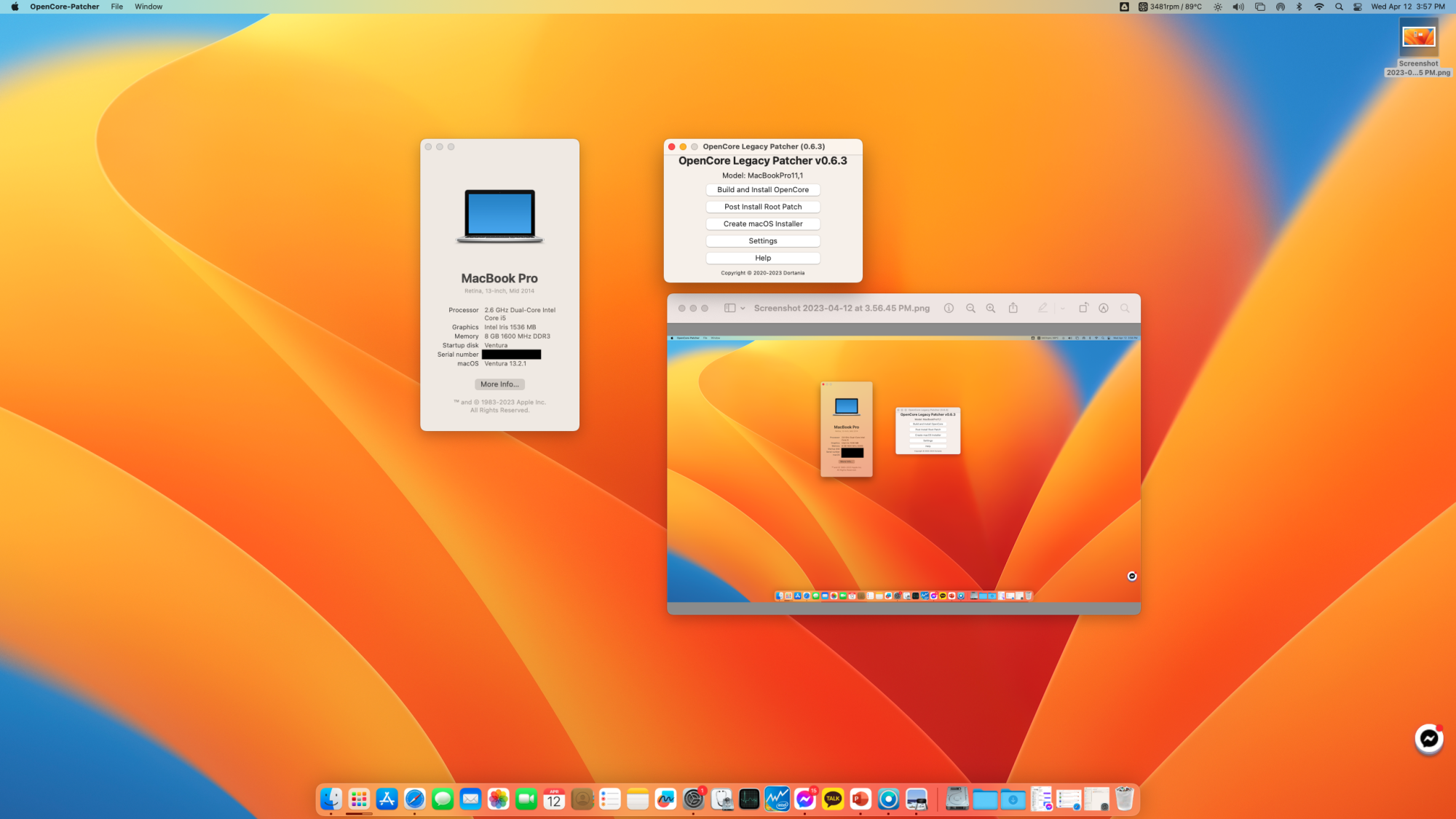This screenshot has height=819, width=1456.
Task: Expand Preview sidebar view options chevron
Action: pyautogui.click(x=743, y=309)
